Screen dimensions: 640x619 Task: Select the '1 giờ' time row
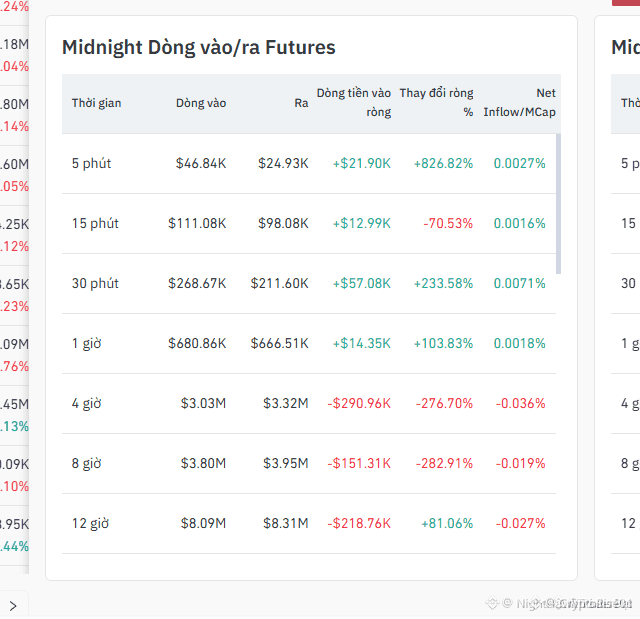coord(309,344)
